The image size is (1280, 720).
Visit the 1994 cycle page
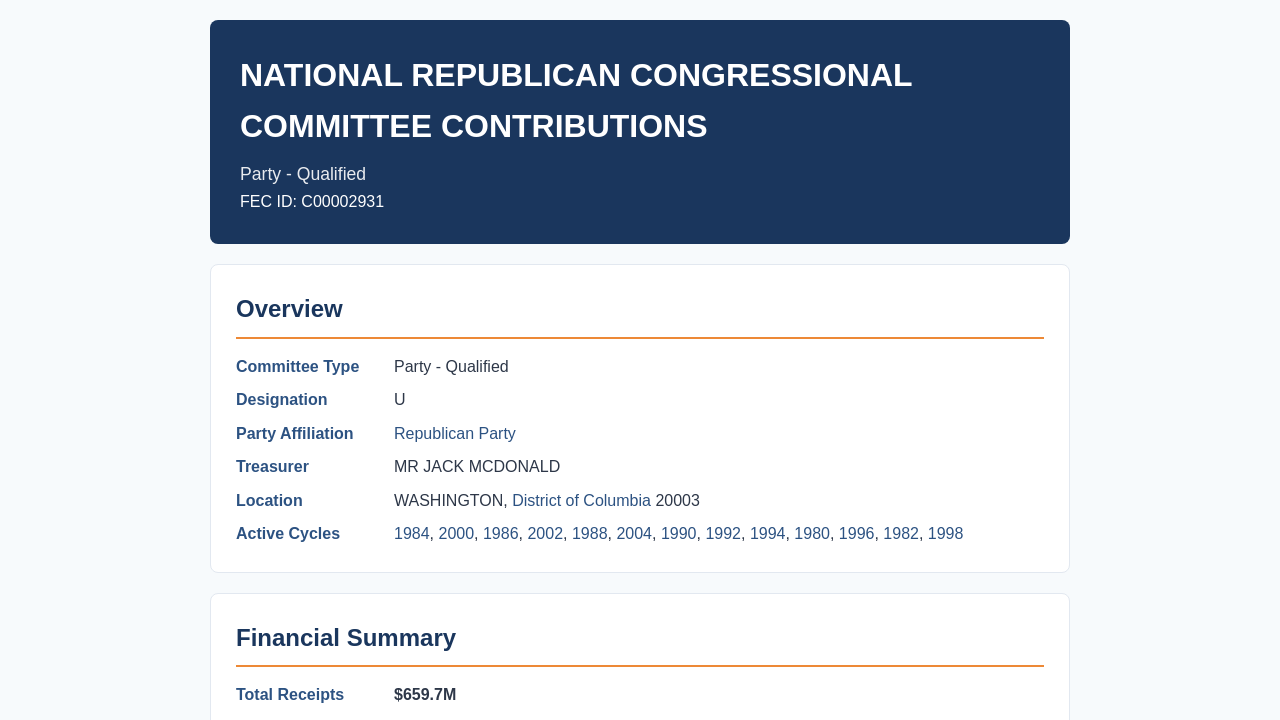pos(768,534)
